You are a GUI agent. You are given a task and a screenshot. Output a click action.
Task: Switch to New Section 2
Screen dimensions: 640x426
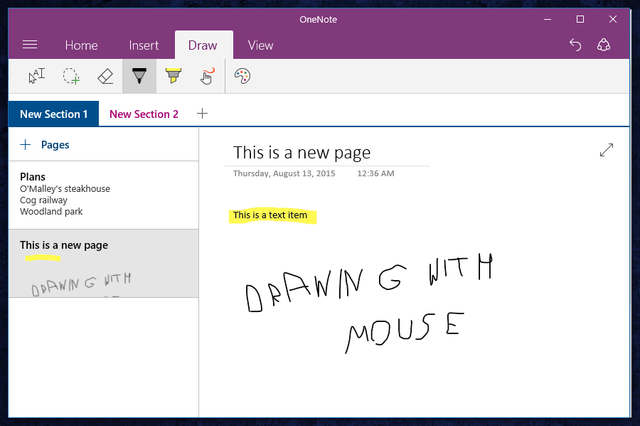coord(144,114)
